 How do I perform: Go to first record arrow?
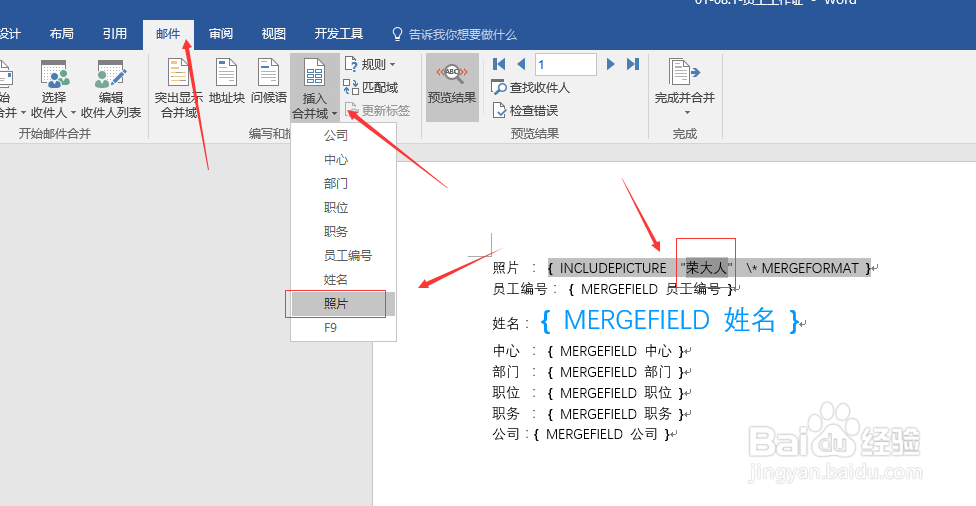tap(499, 64)
